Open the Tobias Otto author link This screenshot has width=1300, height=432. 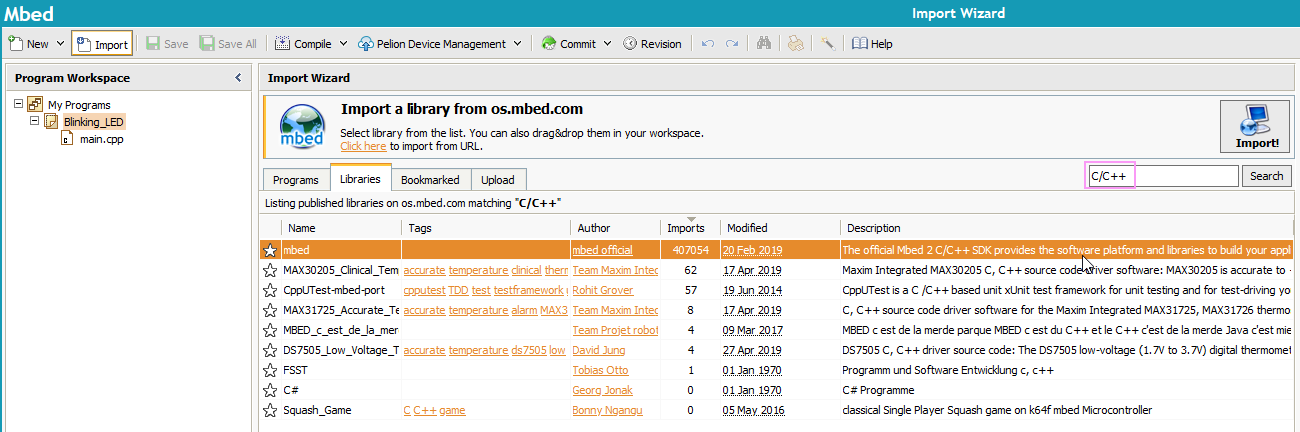pyautogui.click(x=602, y=370)
